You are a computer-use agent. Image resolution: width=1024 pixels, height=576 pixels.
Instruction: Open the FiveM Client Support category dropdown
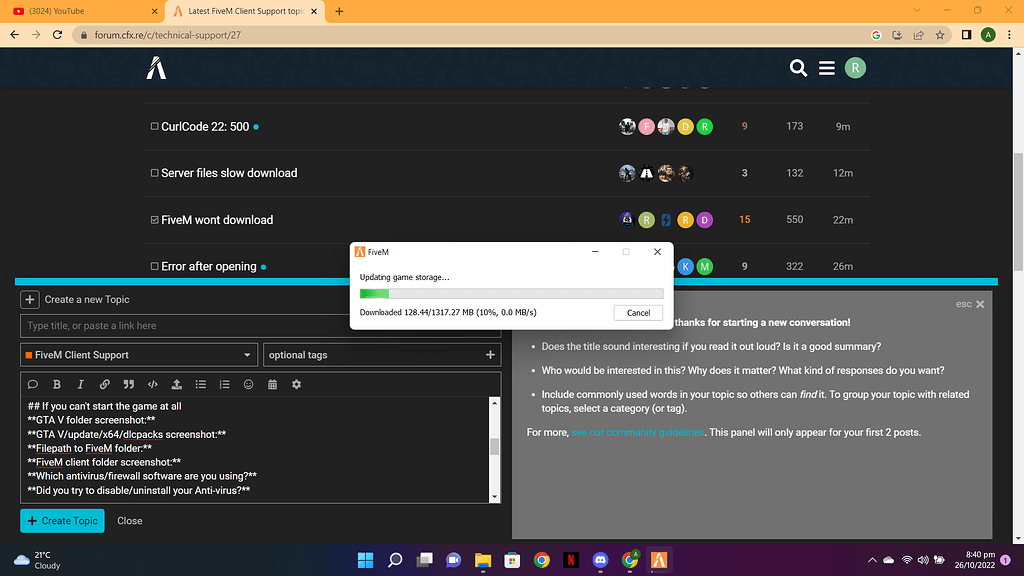coord(247,354)
